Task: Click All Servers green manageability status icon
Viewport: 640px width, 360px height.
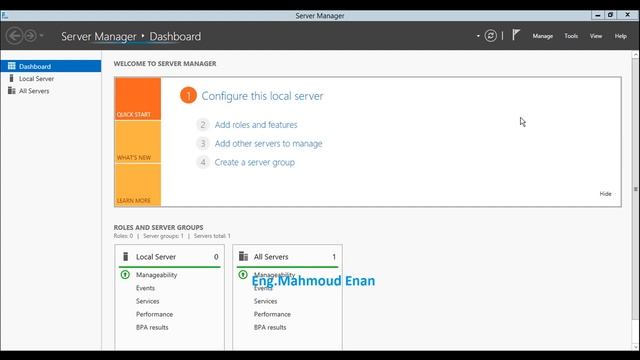Action: pyautogui.click(x=243, y=275)
